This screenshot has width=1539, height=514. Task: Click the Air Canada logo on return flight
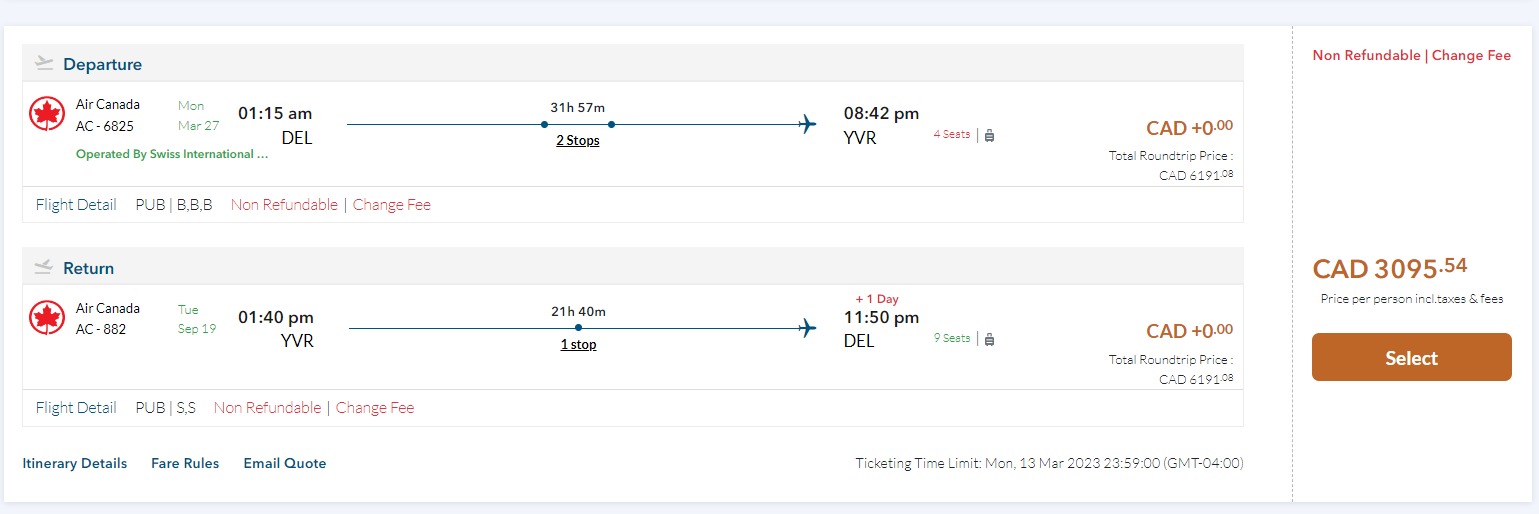[x=47, y=318]
